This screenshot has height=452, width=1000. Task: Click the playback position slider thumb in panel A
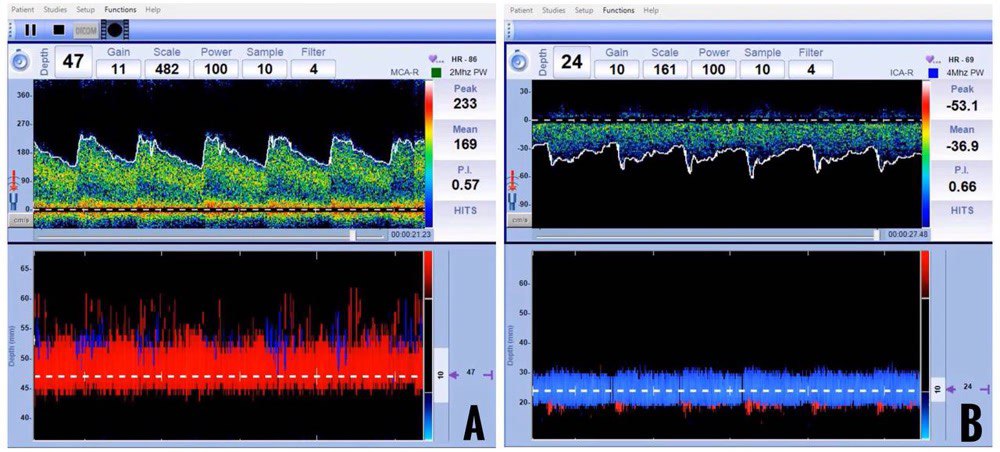(352, 235)
